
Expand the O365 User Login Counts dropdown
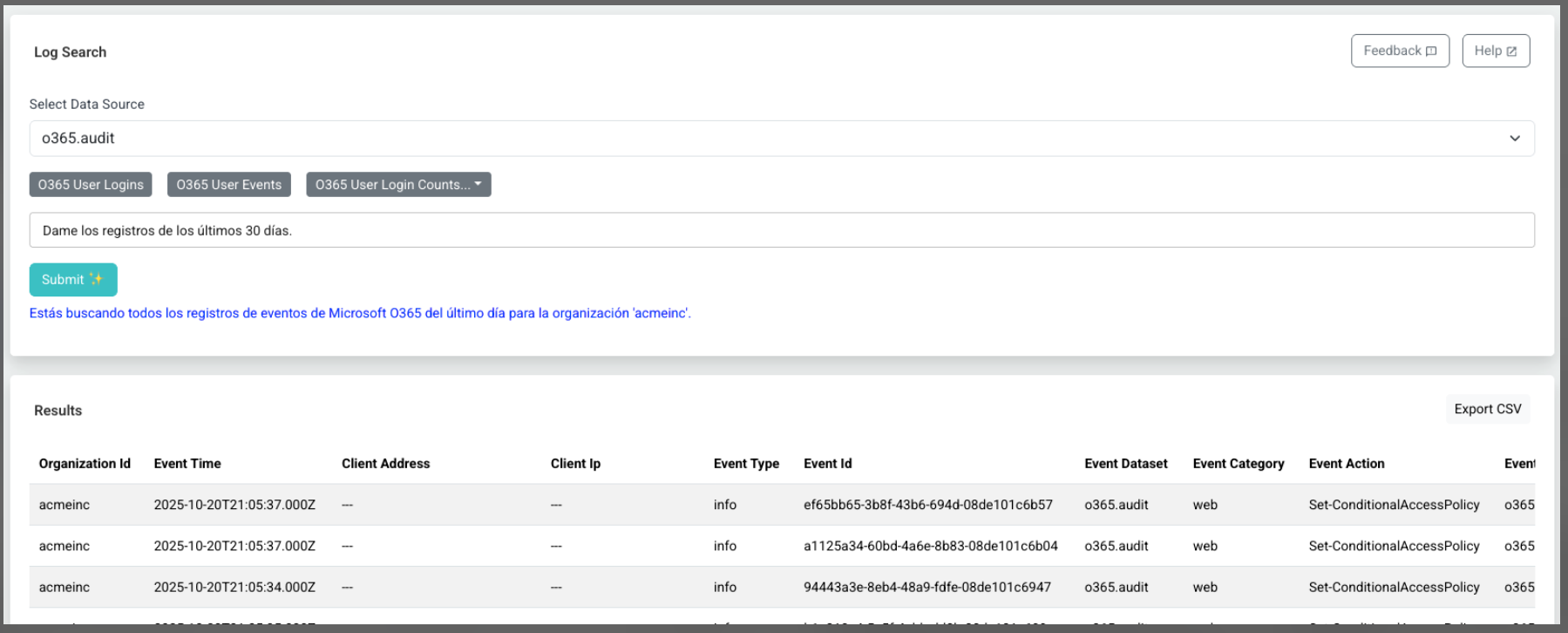(398, 185)
